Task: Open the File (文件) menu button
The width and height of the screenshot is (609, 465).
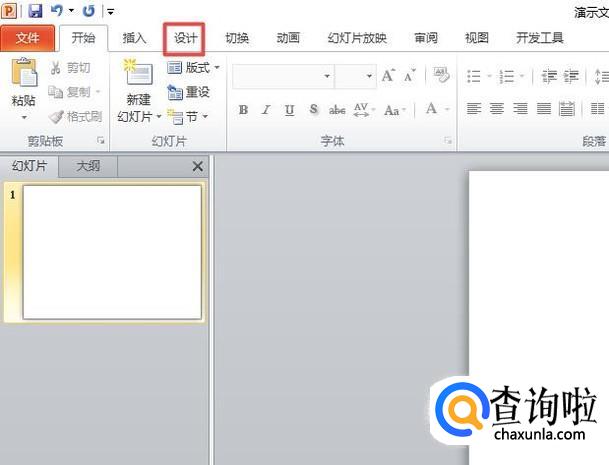Action: [x=28, y=38]
